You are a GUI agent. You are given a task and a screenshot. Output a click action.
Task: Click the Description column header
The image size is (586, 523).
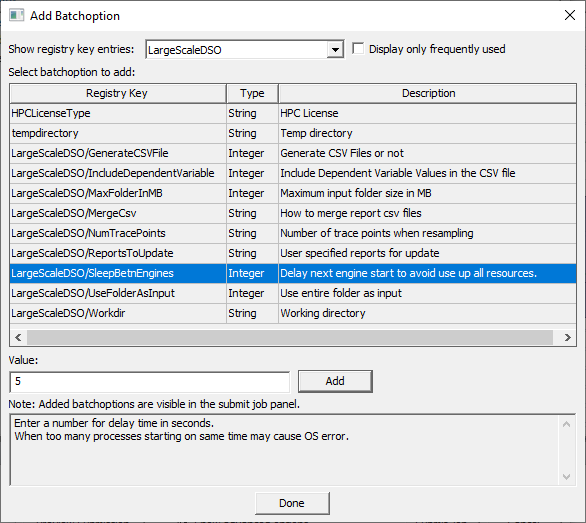pos(427,93)
